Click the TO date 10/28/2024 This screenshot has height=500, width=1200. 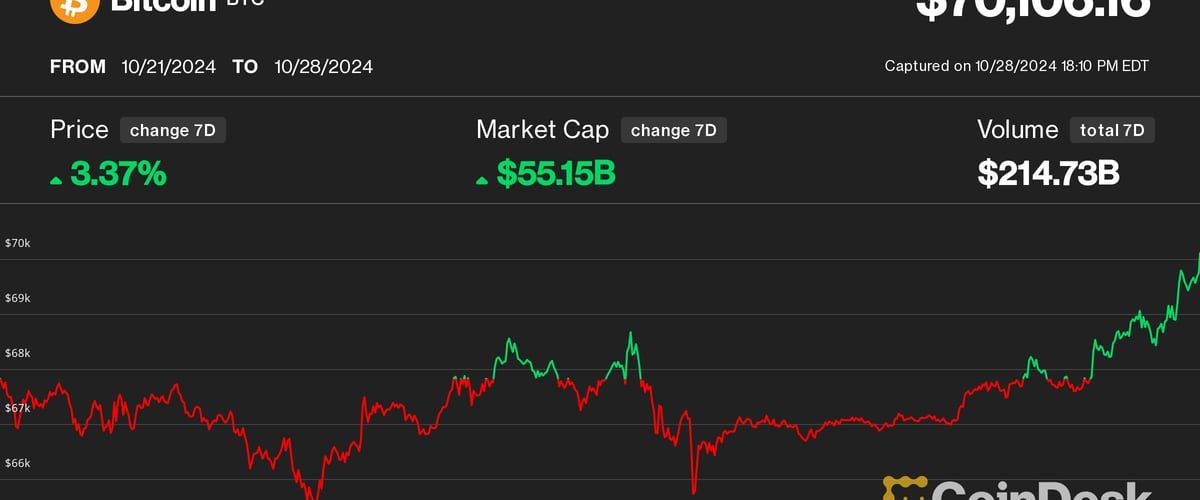click(x=323, y=67)
